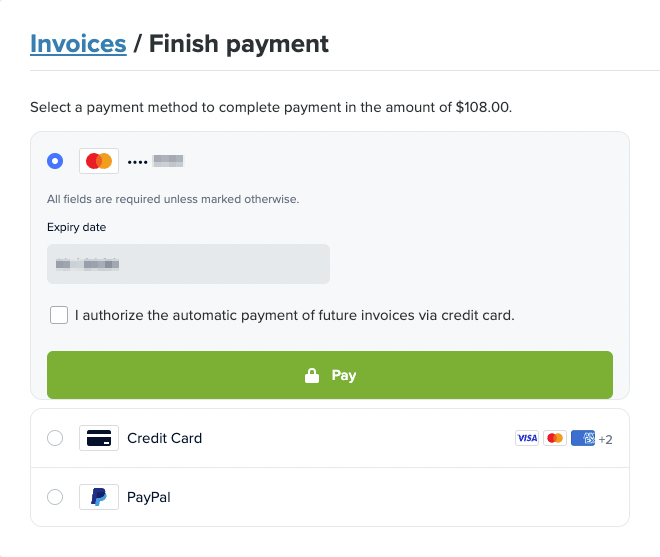Open the Invoices breadcrumb link
The height and width of the screenshot is (557, 660).
tap(78, 44)
